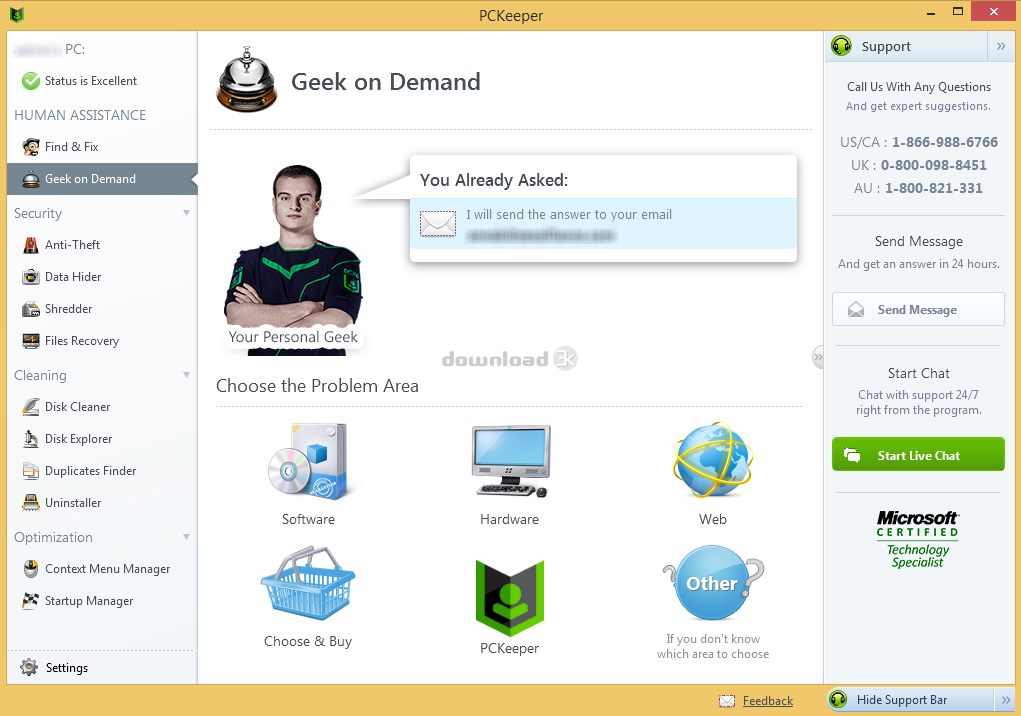Image resolution: width=1021 pixels, height=716 pixels.
Task: Click the HUMAN ASSISTANCE heading
Action: (x=80, y=115)
